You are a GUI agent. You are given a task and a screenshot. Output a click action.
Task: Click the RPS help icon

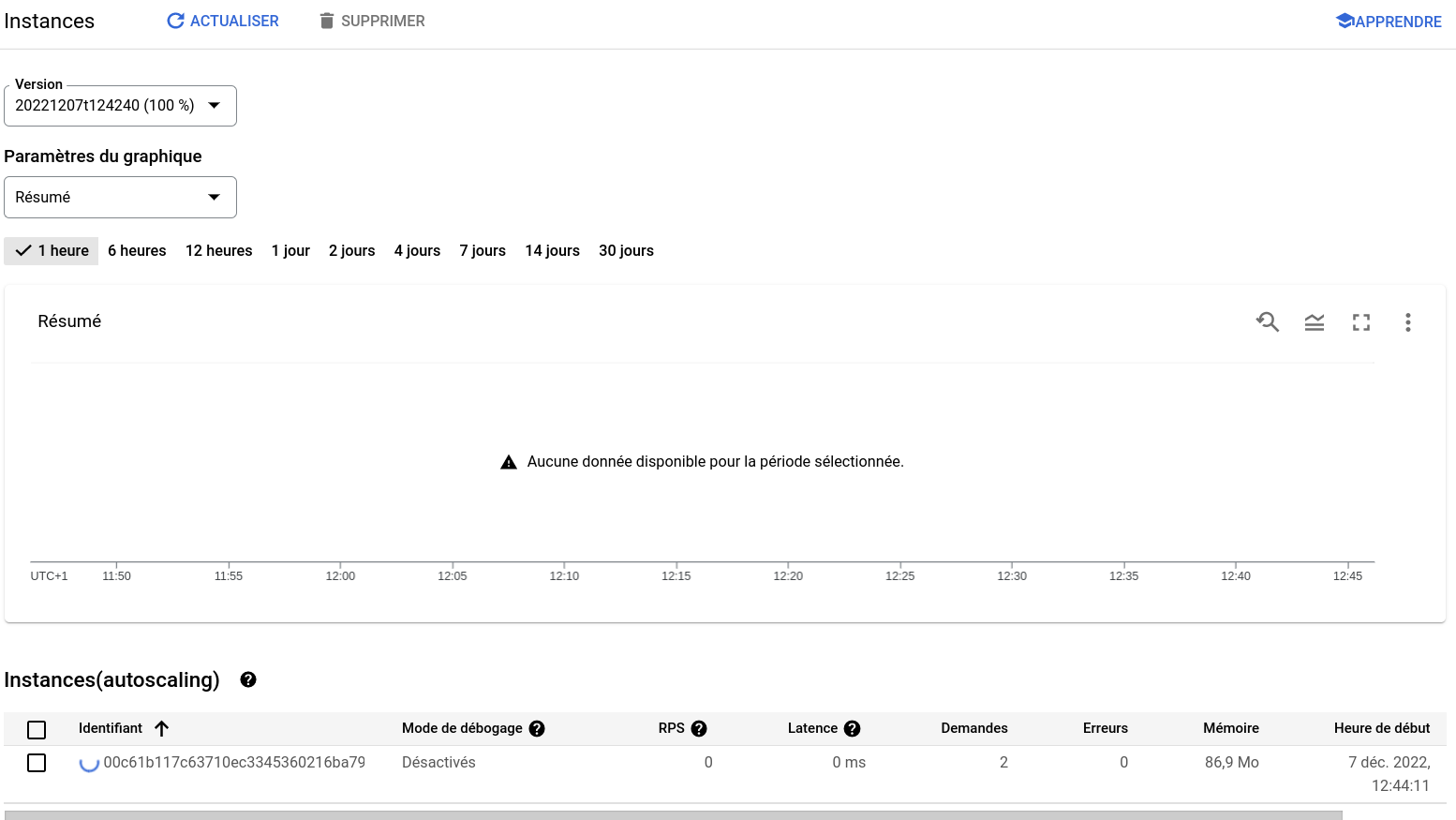coord(699,728)
